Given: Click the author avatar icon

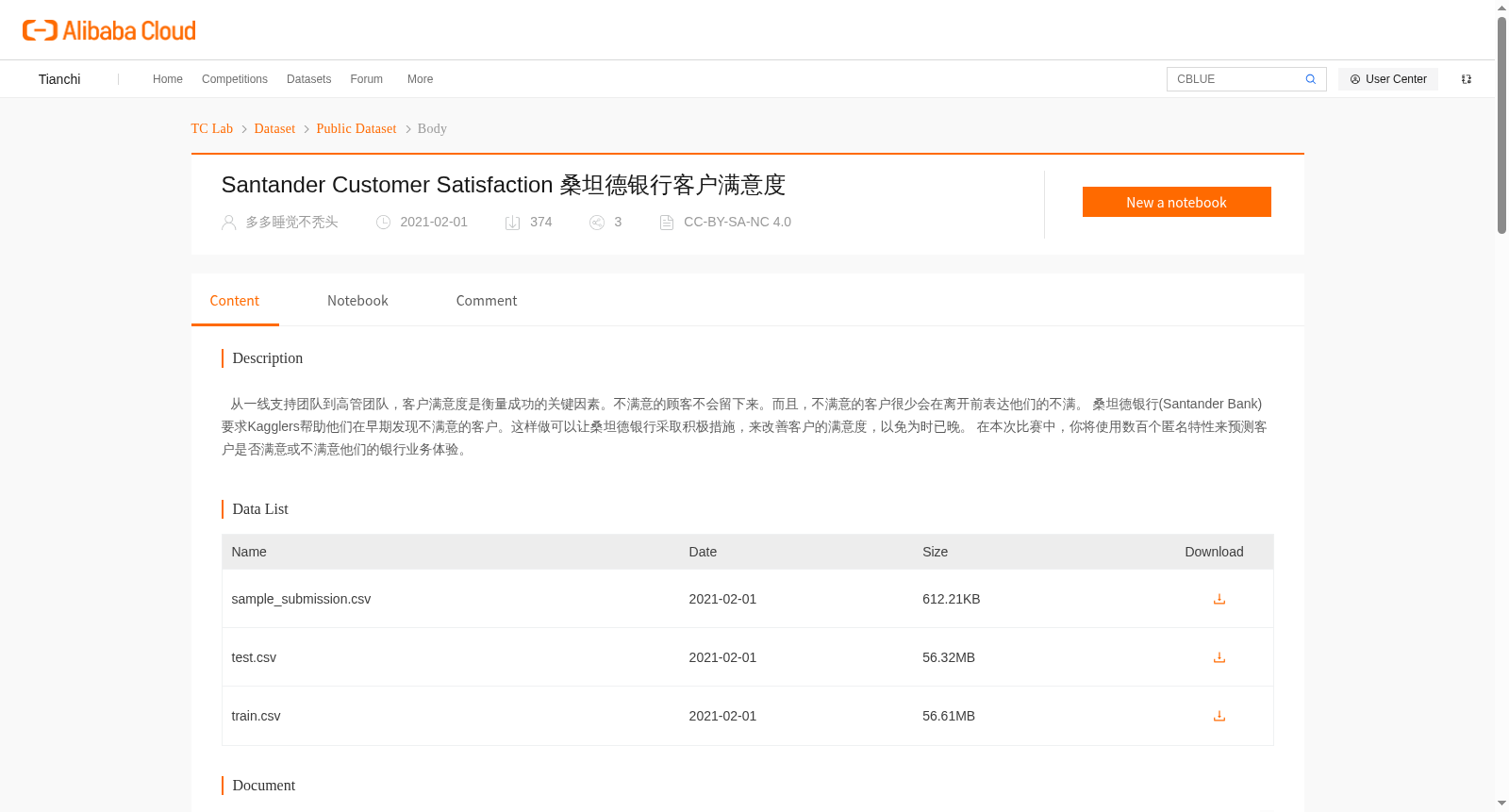Looking at the screenshot, I should click(228, 223).
